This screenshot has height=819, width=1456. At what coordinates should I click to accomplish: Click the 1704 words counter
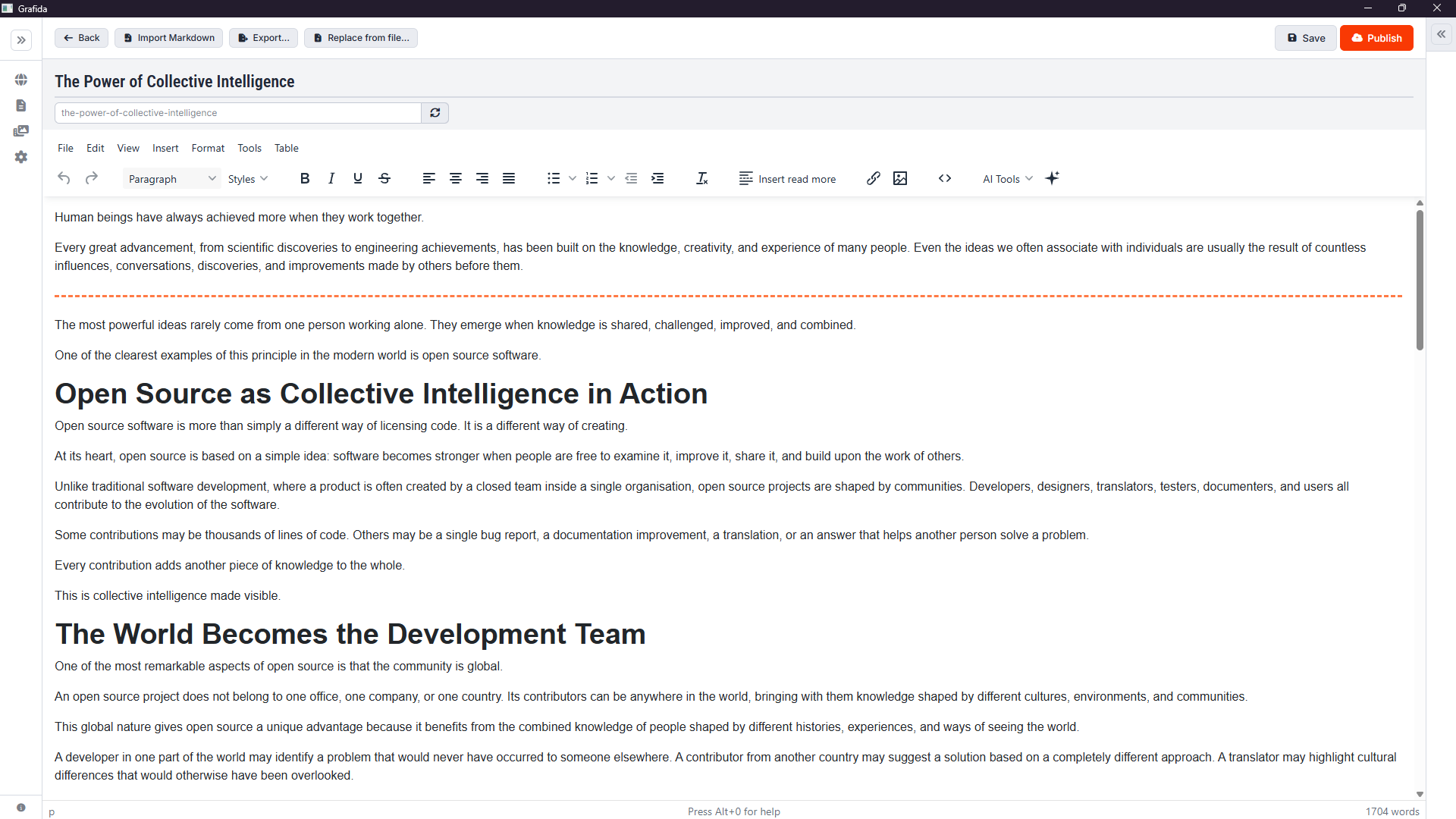[1392, 811]
